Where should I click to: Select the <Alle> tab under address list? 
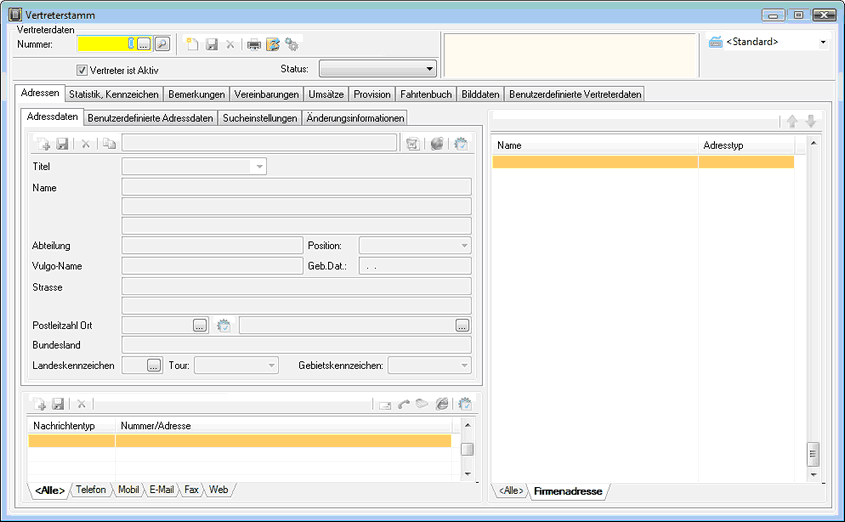510,491
